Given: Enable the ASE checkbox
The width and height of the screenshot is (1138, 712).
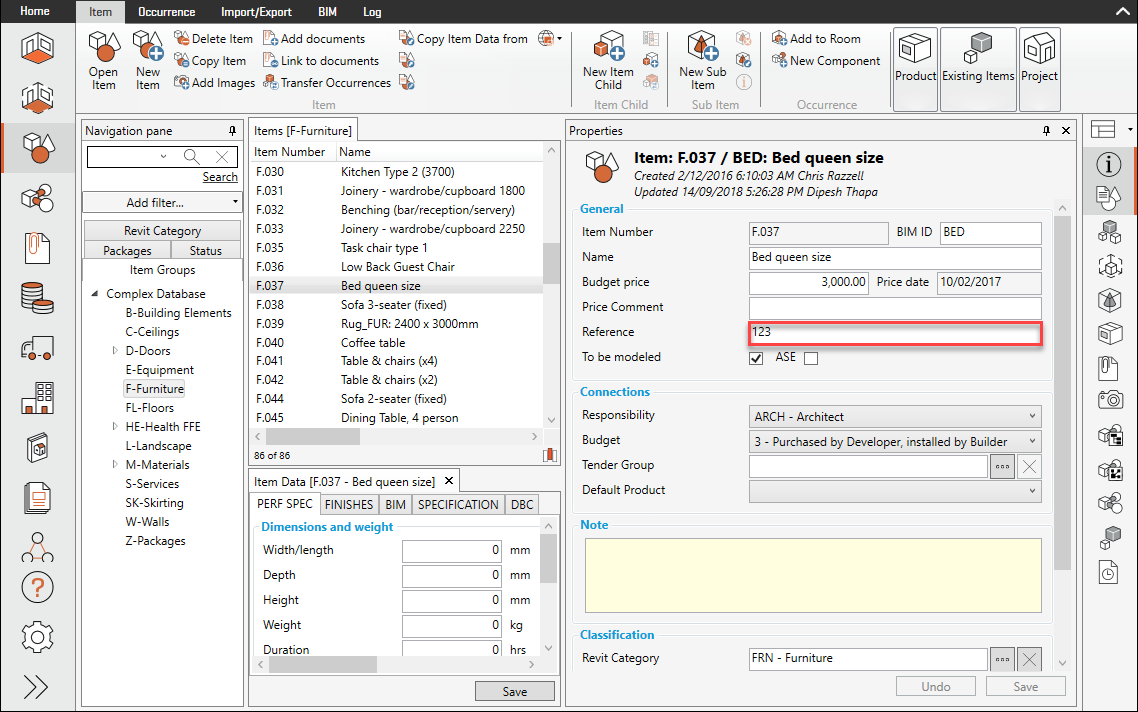Looking at the screenshot, I should click(x=811, y=358).
